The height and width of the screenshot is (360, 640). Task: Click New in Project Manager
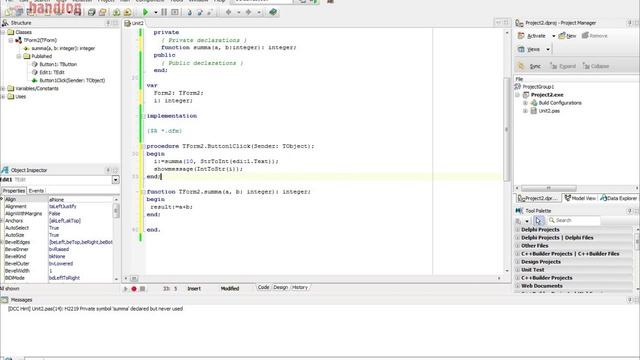click(x=567, y=36)
